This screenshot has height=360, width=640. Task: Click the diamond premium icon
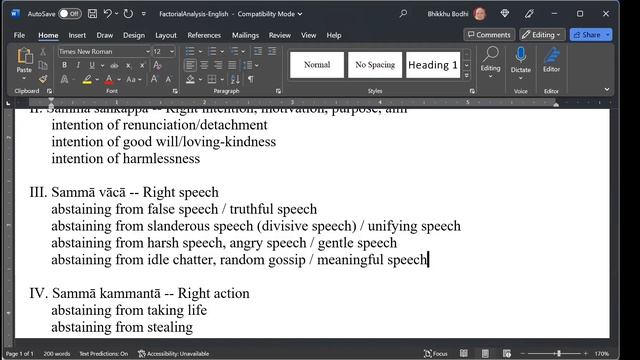[505, 13]
